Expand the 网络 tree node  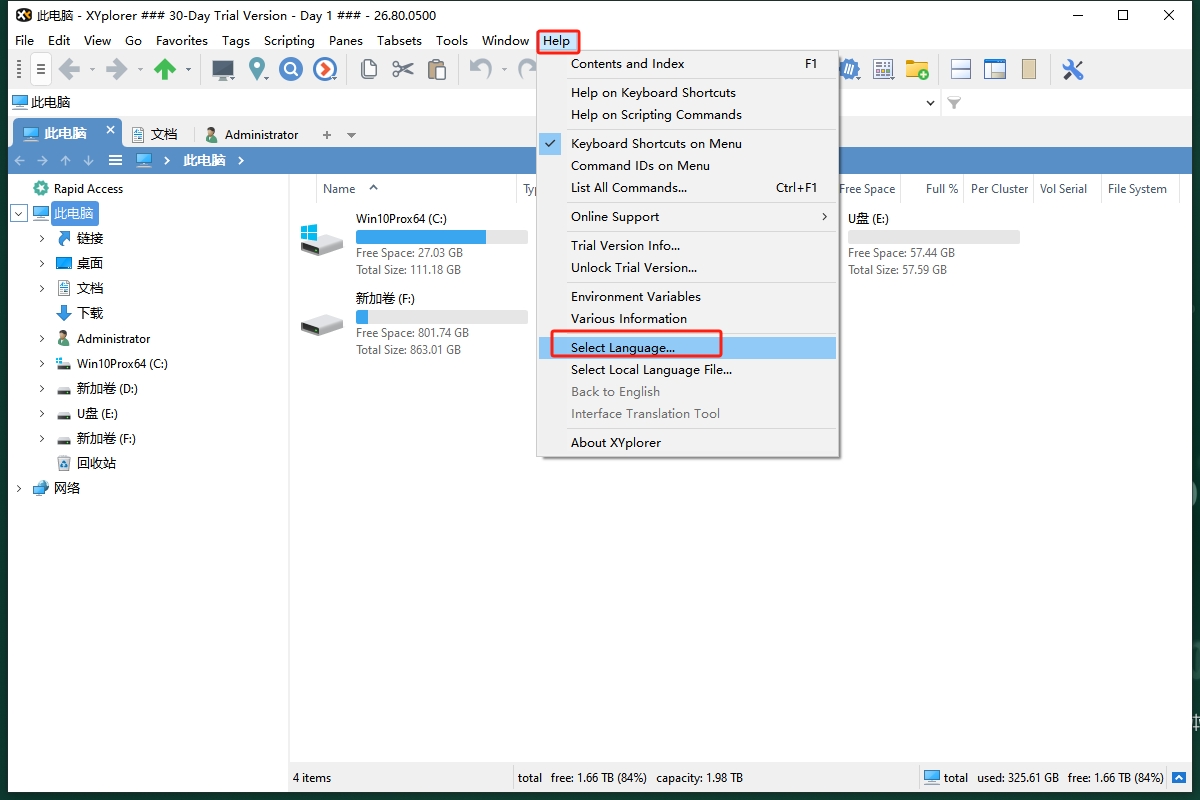coord(18,488)
